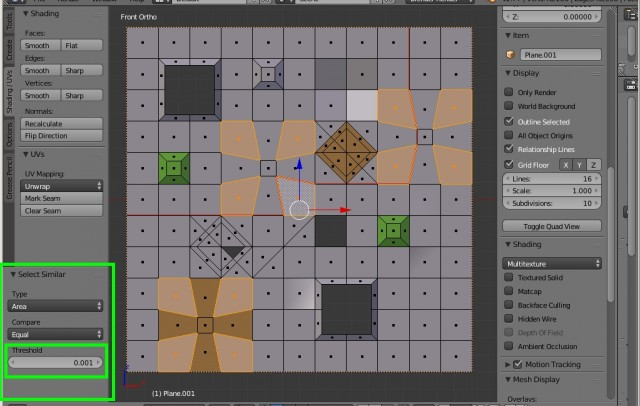Switch to the Grease Pencil tab
Viewport: 640px width, 406px height.
coord(9,178)
